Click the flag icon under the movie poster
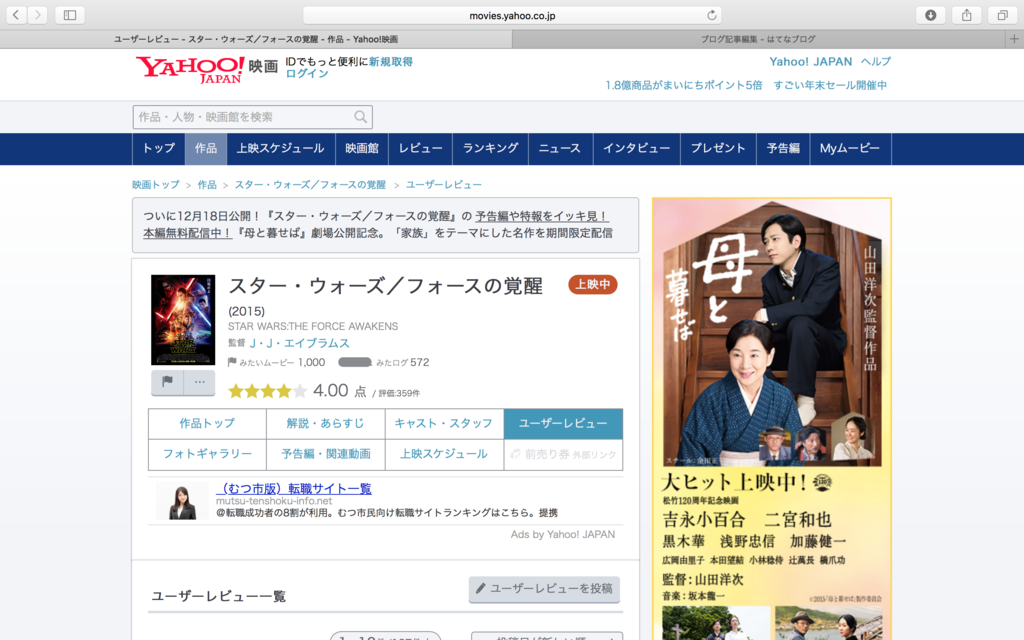1024x640 pixels. coord(167,382)
